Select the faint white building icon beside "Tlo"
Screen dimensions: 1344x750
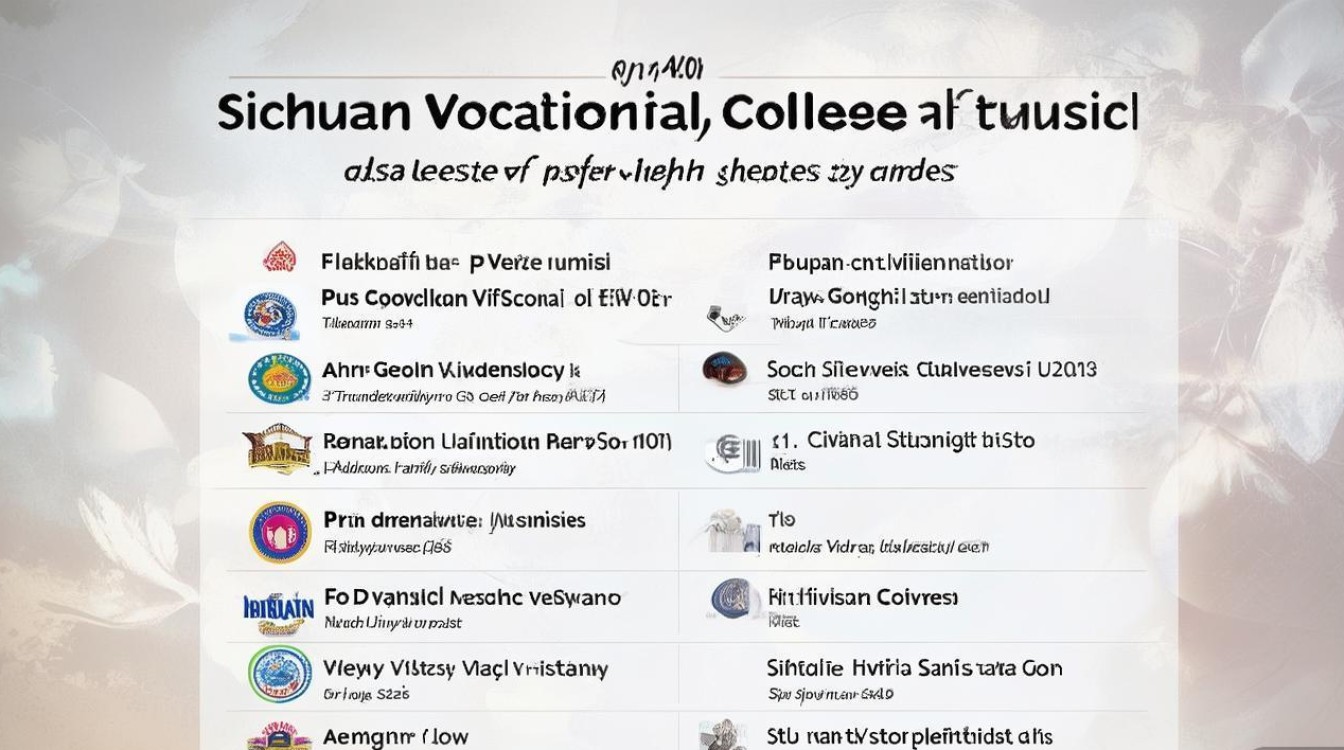point(726,531)
